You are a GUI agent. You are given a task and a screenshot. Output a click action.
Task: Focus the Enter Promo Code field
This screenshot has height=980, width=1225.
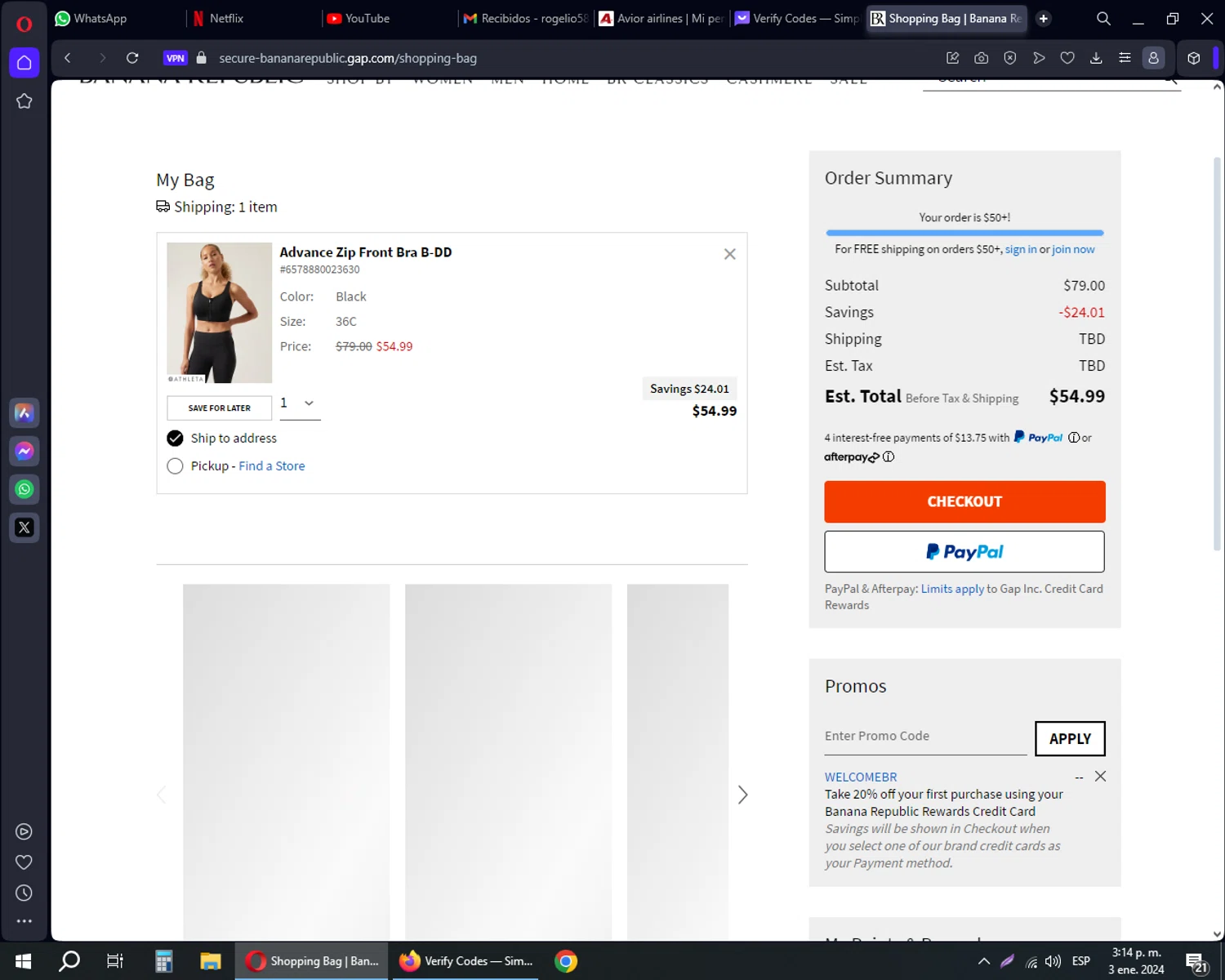[925, 737]
